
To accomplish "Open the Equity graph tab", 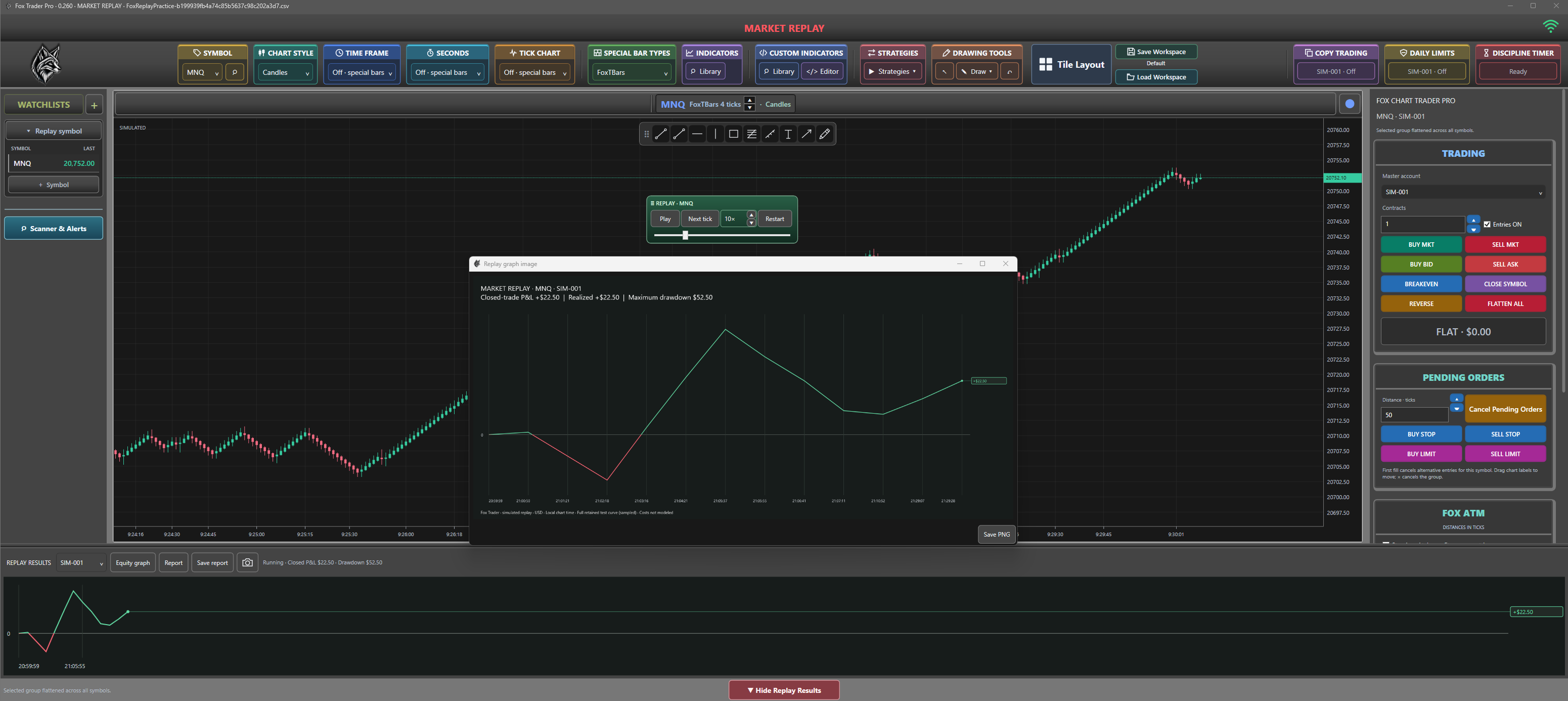I will click(132, 563).
